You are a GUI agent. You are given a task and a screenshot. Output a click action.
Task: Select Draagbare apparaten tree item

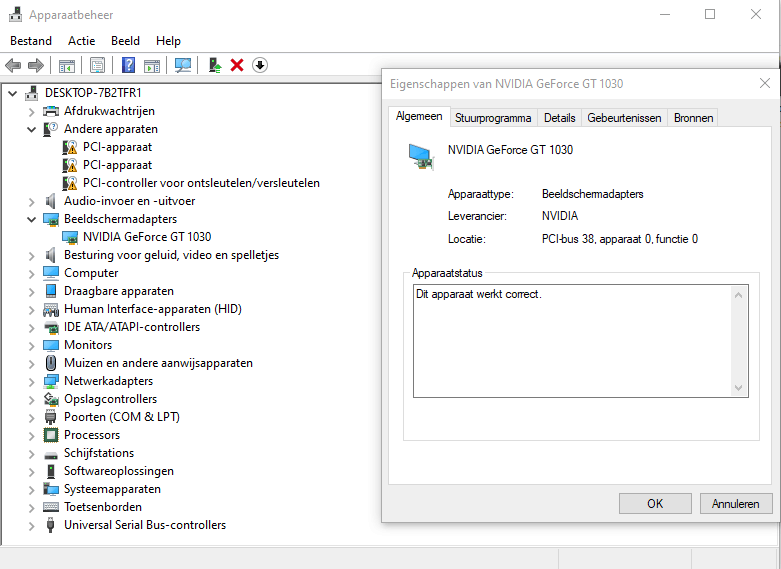[x=119, y=291]
